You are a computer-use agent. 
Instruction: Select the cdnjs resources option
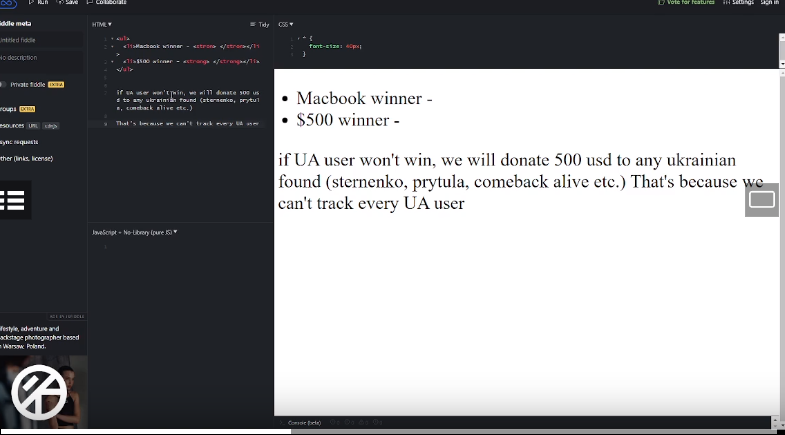point(51,126)
